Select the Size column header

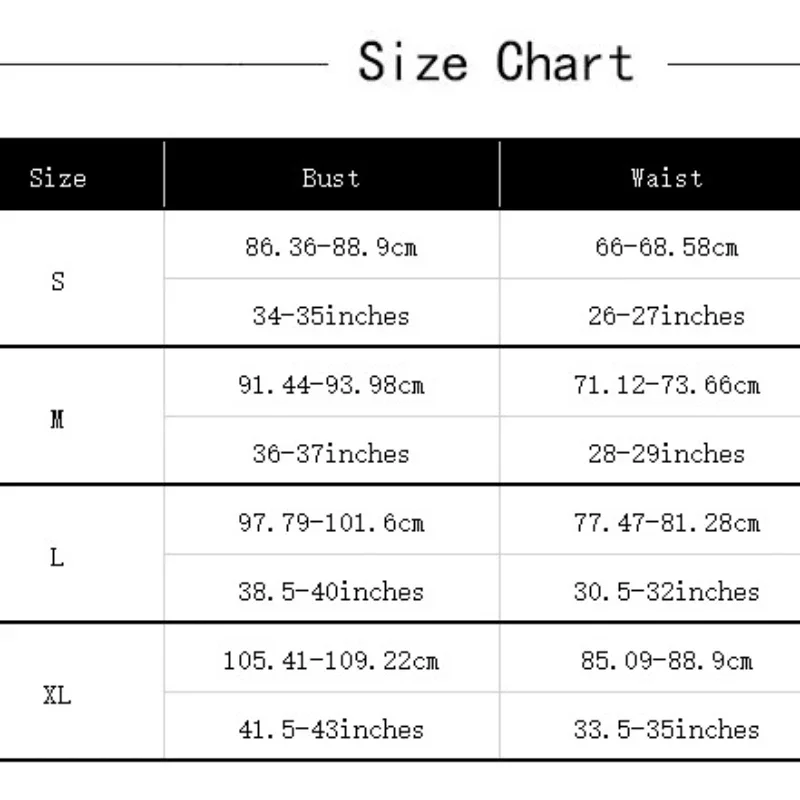click(x=58, y=178)
